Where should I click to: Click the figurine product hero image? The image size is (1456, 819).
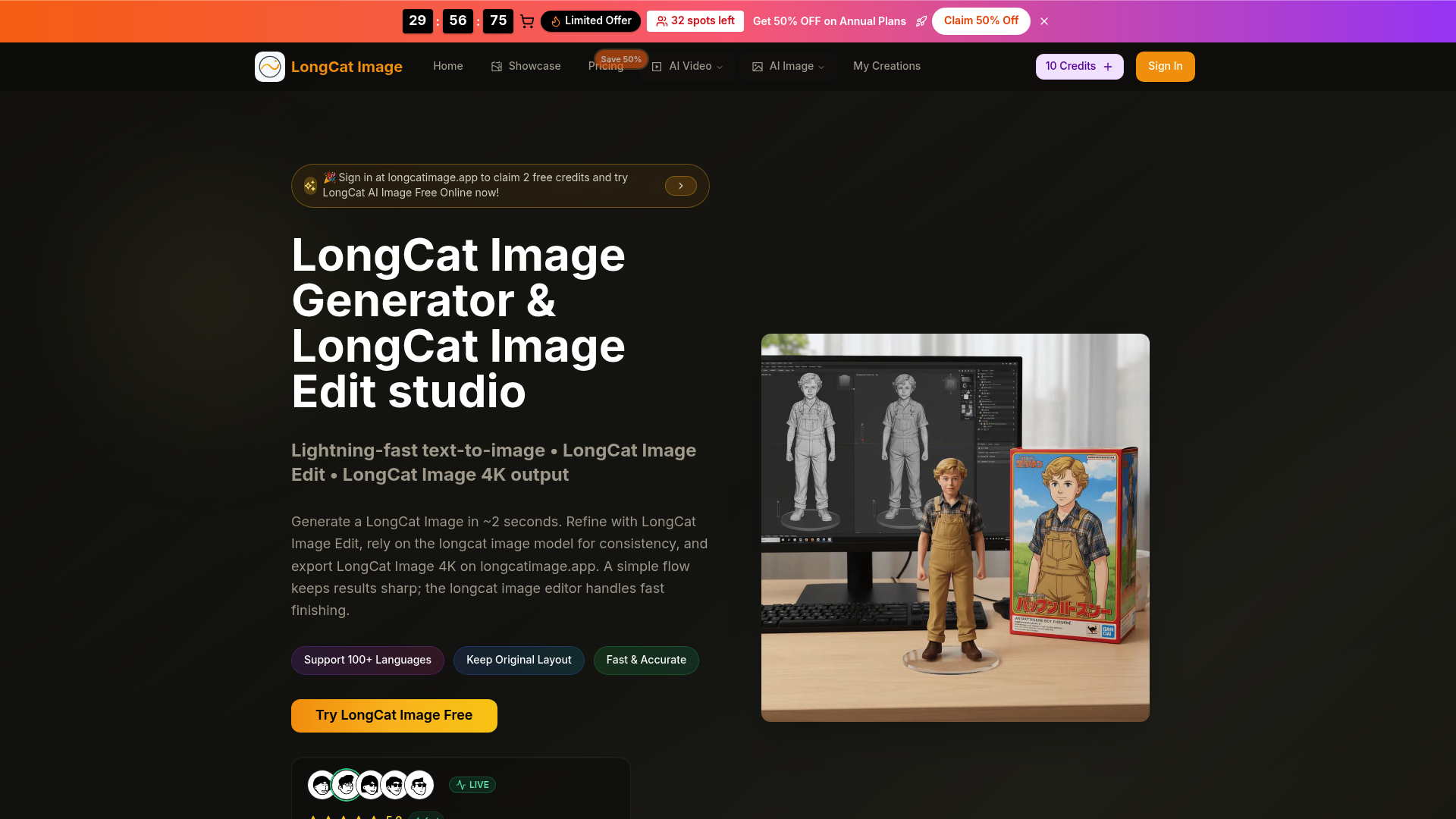[x=955, y=527]
